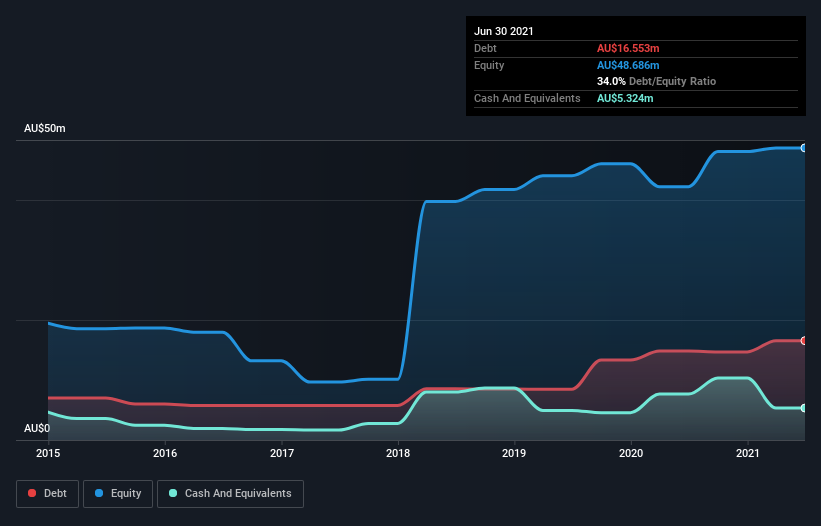Toggle the Debt series legend button
The width and height of the screenshot is (821, 526).
pos(48,494)
